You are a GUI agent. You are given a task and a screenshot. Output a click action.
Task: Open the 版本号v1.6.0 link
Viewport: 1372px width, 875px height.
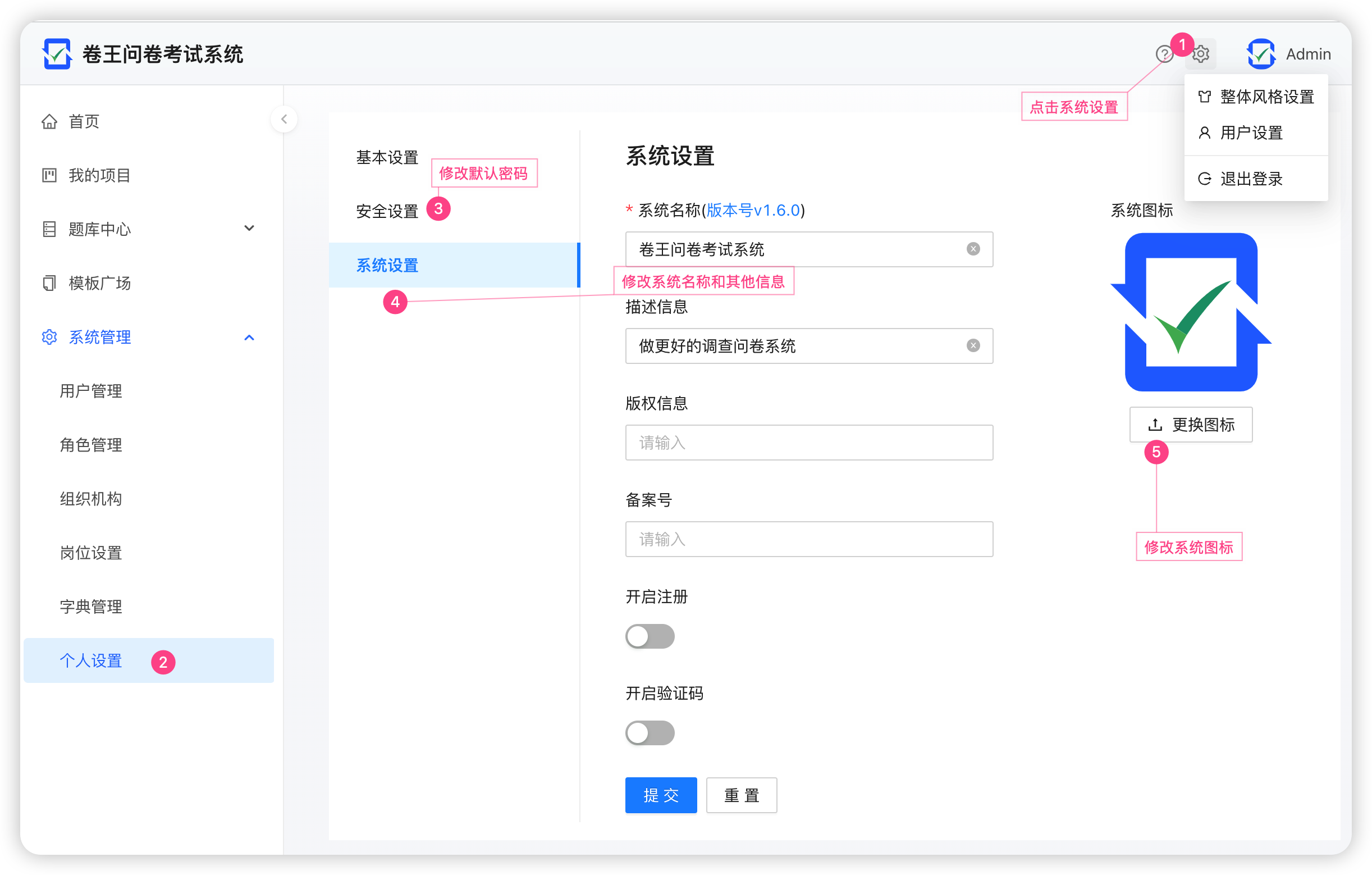753,210
